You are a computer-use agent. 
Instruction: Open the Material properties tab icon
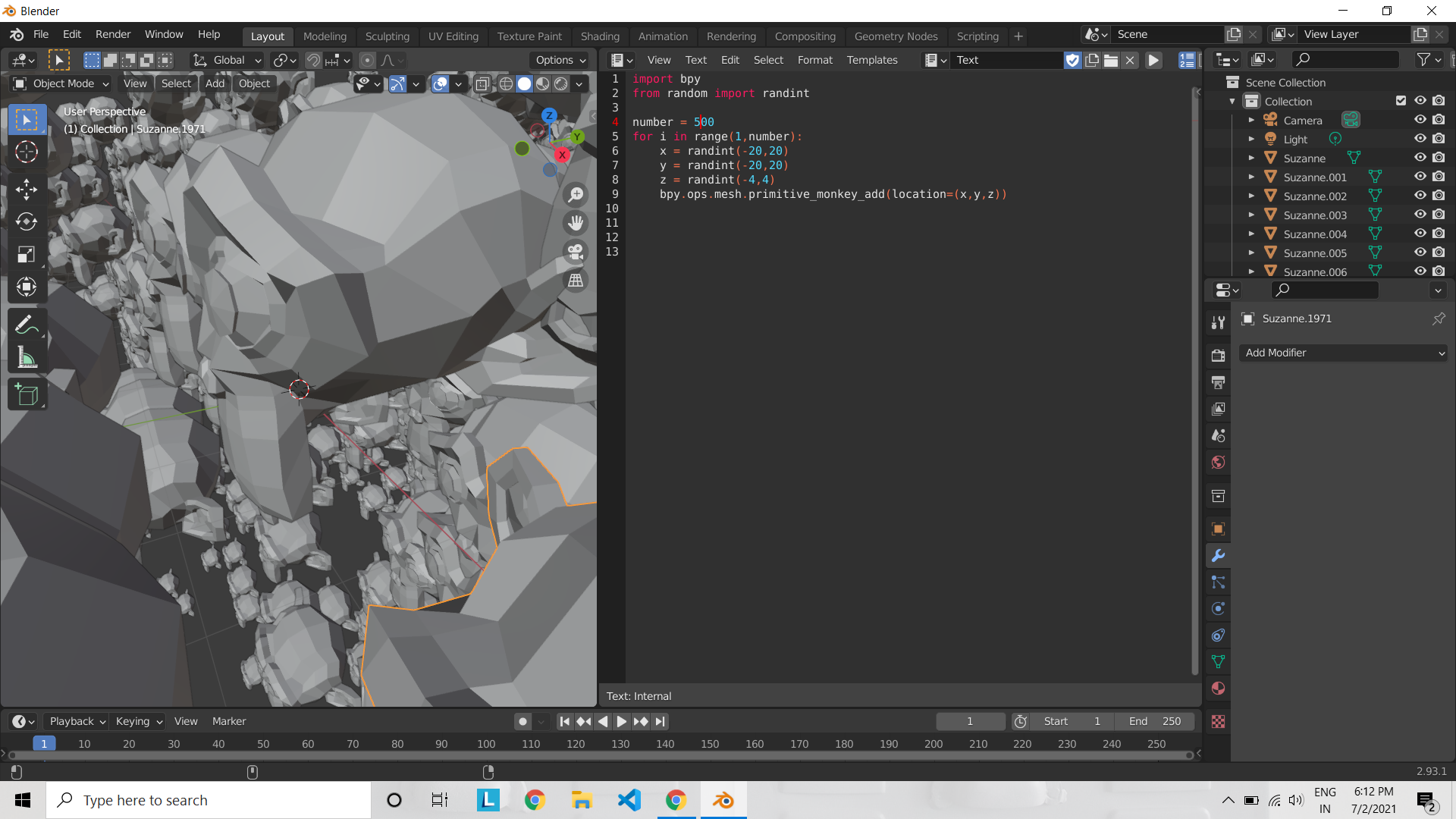[1218, 689]
